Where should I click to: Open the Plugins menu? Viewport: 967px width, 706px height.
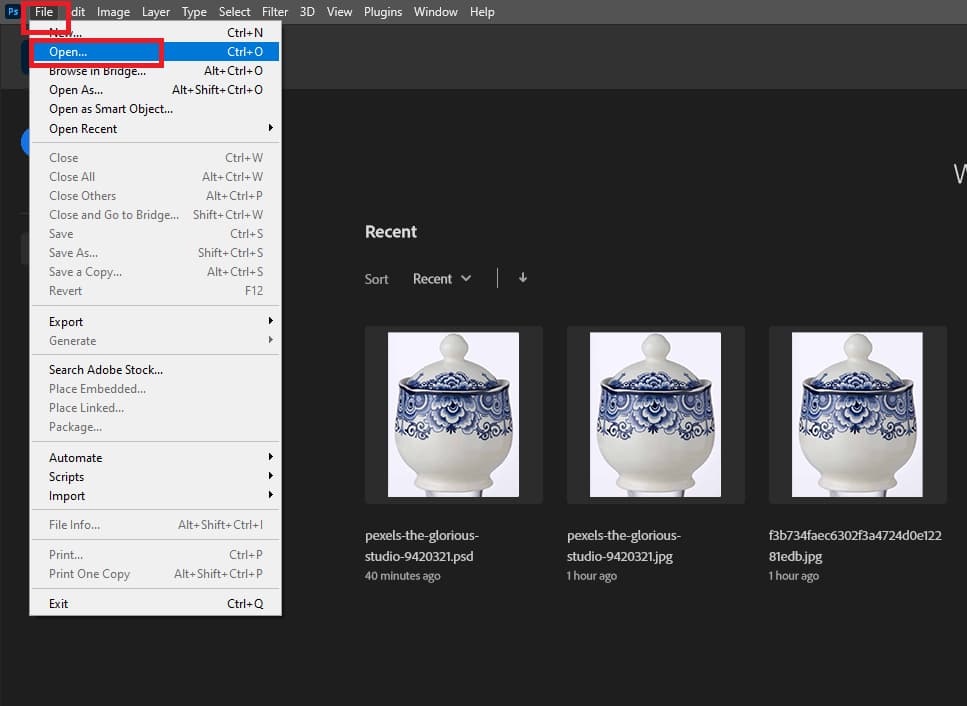pyautogui.click(x=382, y=12)
